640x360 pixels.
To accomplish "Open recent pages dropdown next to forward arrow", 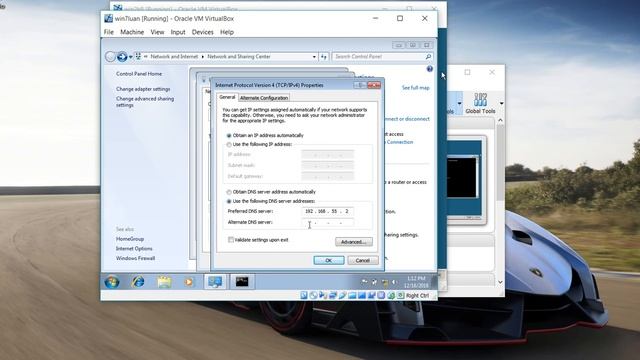I will click(131, 57).
